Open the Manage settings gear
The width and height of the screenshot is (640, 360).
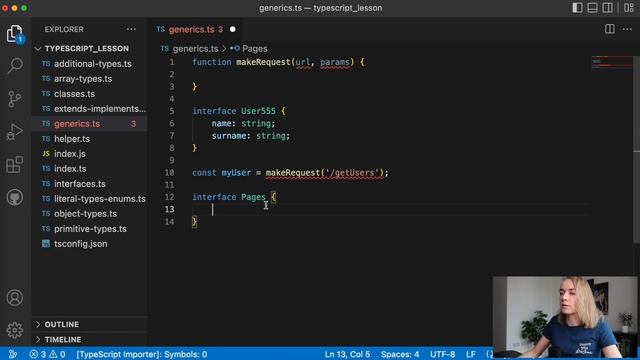click(x=15, y=330)
